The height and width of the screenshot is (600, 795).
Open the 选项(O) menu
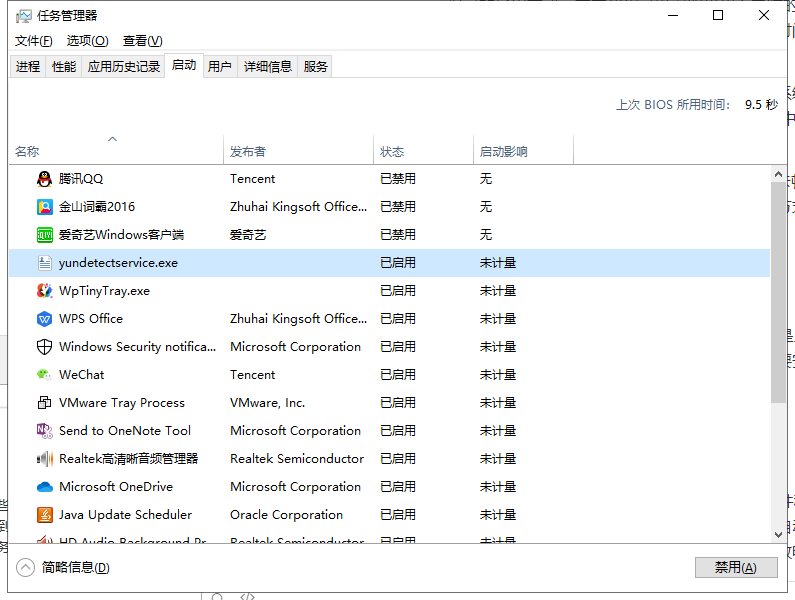[88, 41]
